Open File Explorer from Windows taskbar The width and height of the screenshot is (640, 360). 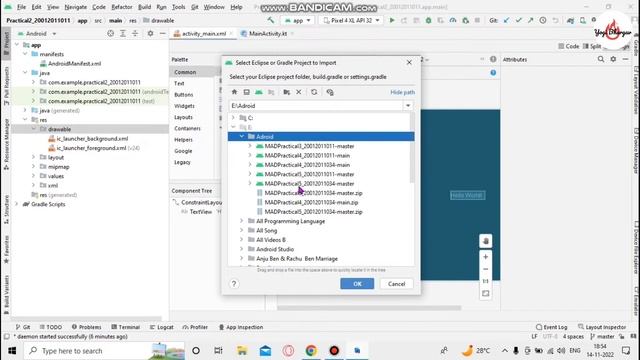(242, 351)
